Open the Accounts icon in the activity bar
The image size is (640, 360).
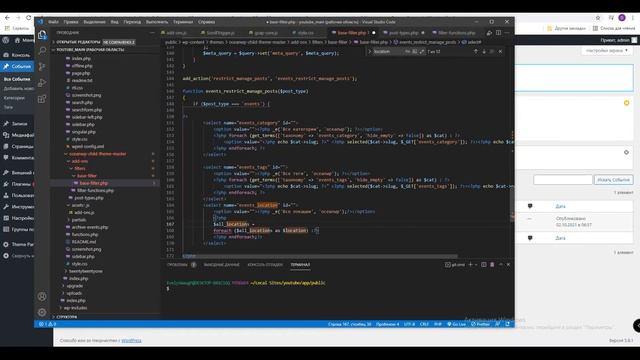42,296
